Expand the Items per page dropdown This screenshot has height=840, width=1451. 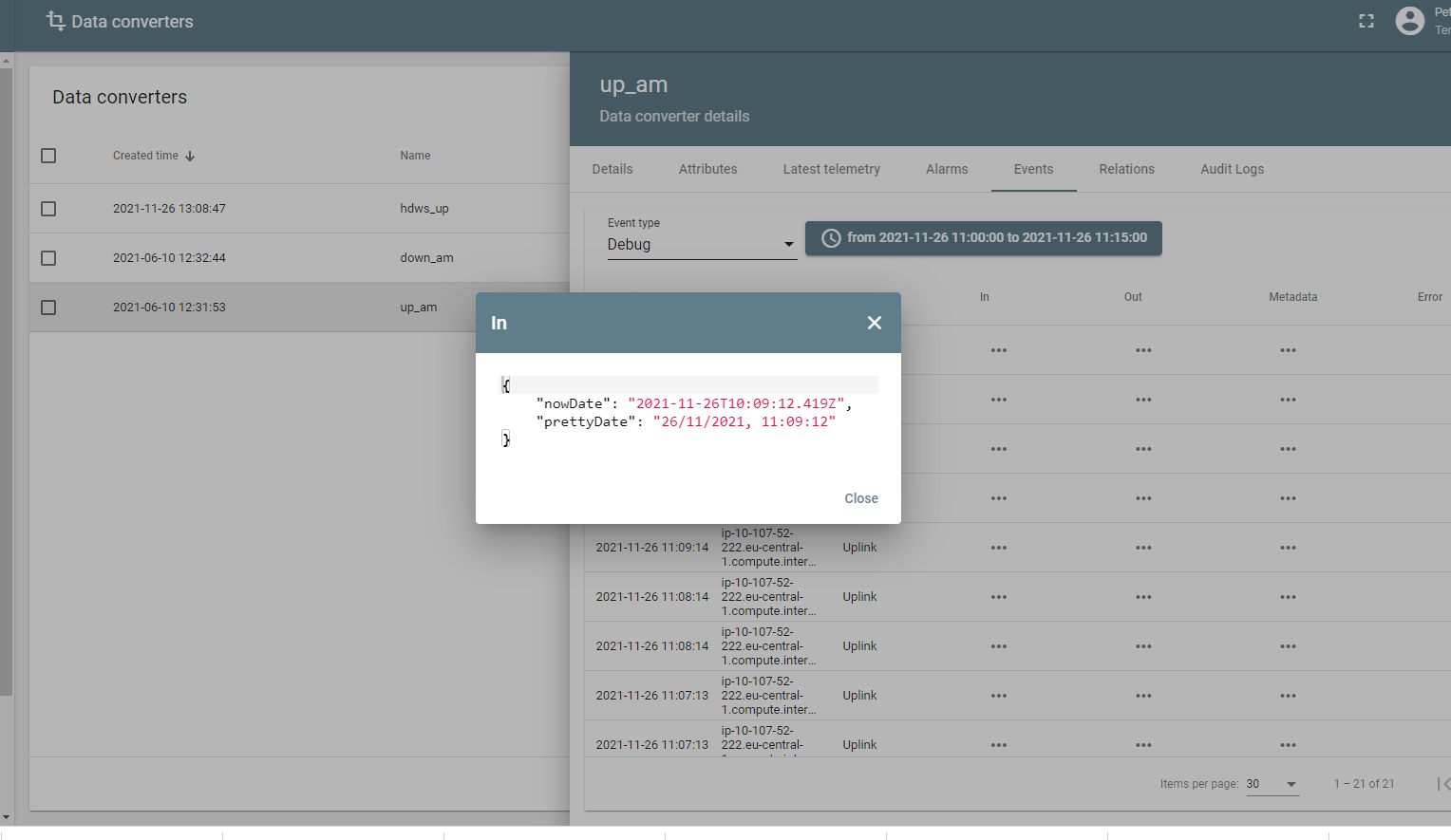click(x=1272, y=784)
